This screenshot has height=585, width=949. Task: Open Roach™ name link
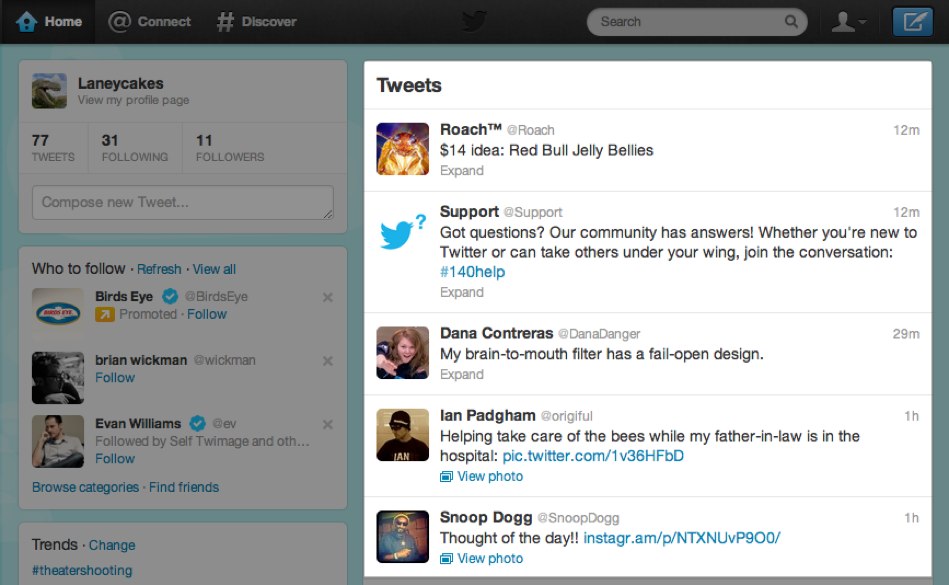(x=471, y=129)
